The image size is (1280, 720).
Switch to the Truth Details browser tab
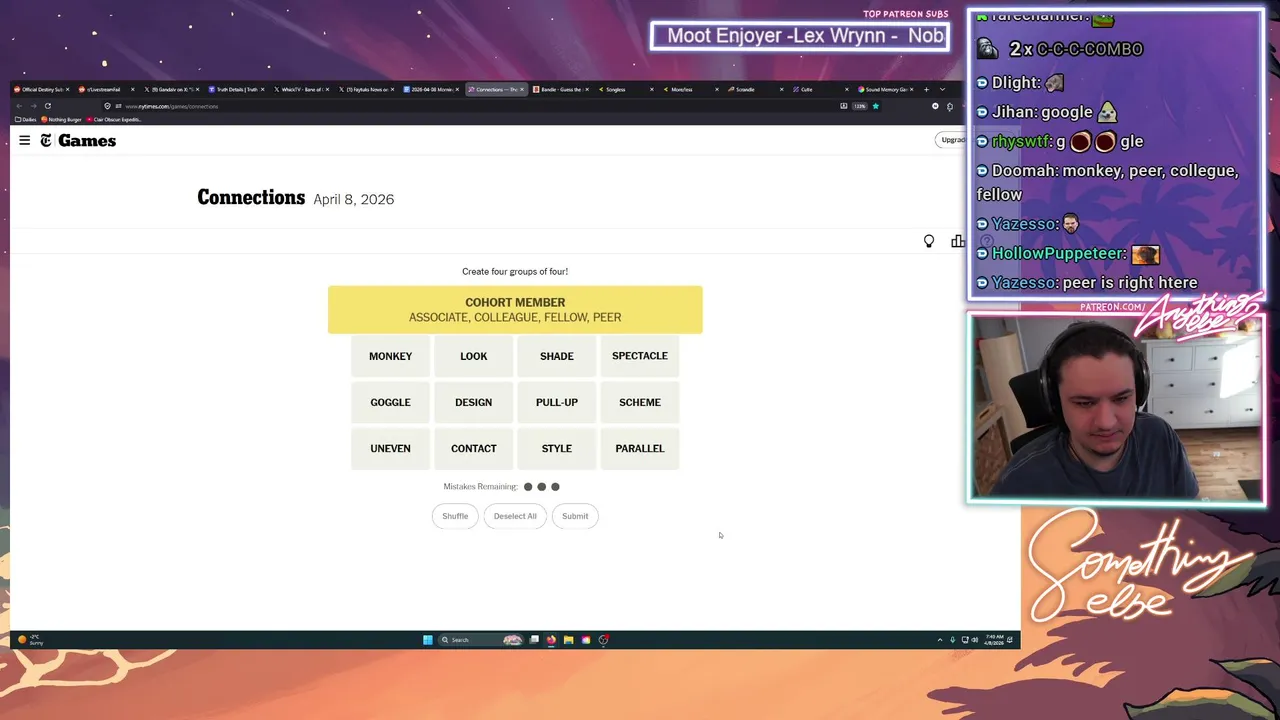click(236, 89)
